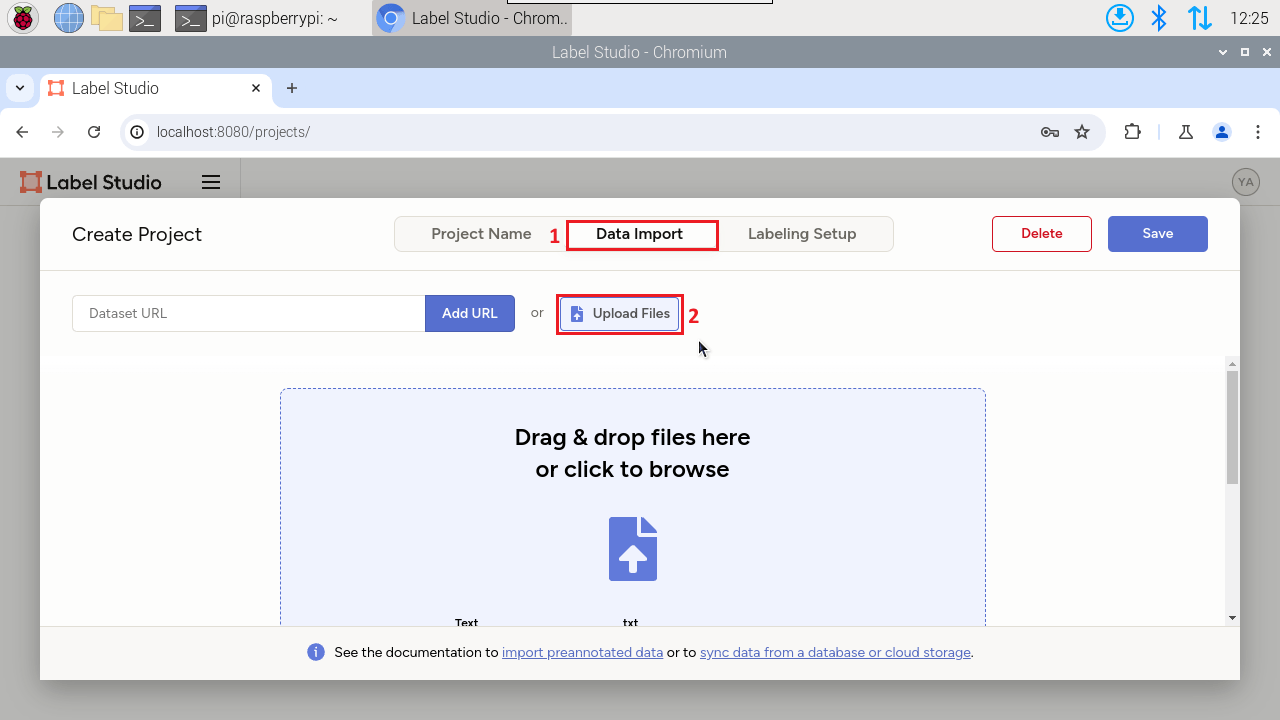1280x720 pixels.
Task: Select the Label Studio Chromium taskbar entry
Action: pyautogui.click(x=472, y=18)
